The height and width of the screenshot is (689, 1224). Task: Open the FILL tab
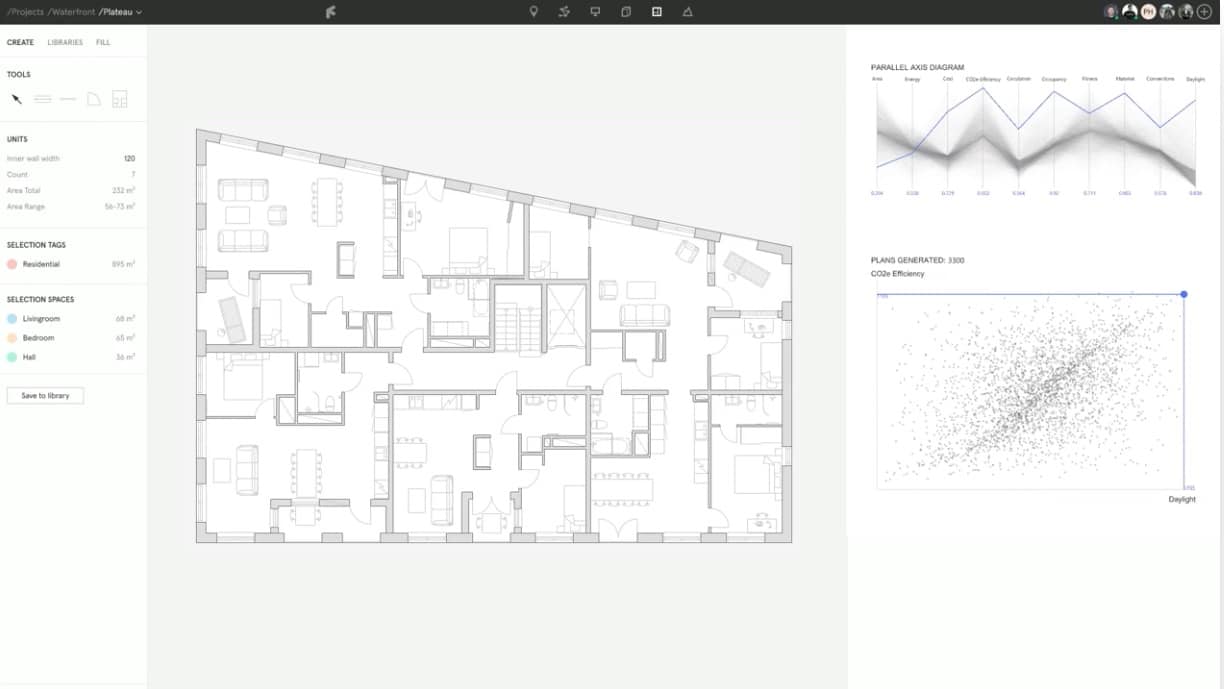(x=102, y=42)
